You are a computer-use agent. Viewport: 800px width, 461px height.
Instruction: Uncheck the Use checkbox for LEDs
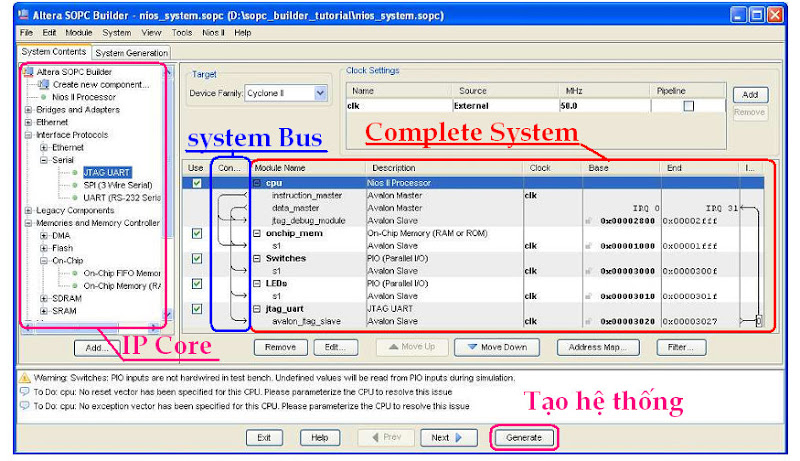[196, 284]
